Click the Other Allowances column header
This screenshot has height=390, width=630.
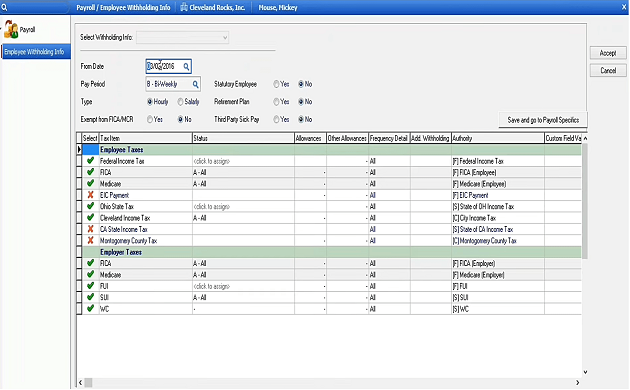347,138
